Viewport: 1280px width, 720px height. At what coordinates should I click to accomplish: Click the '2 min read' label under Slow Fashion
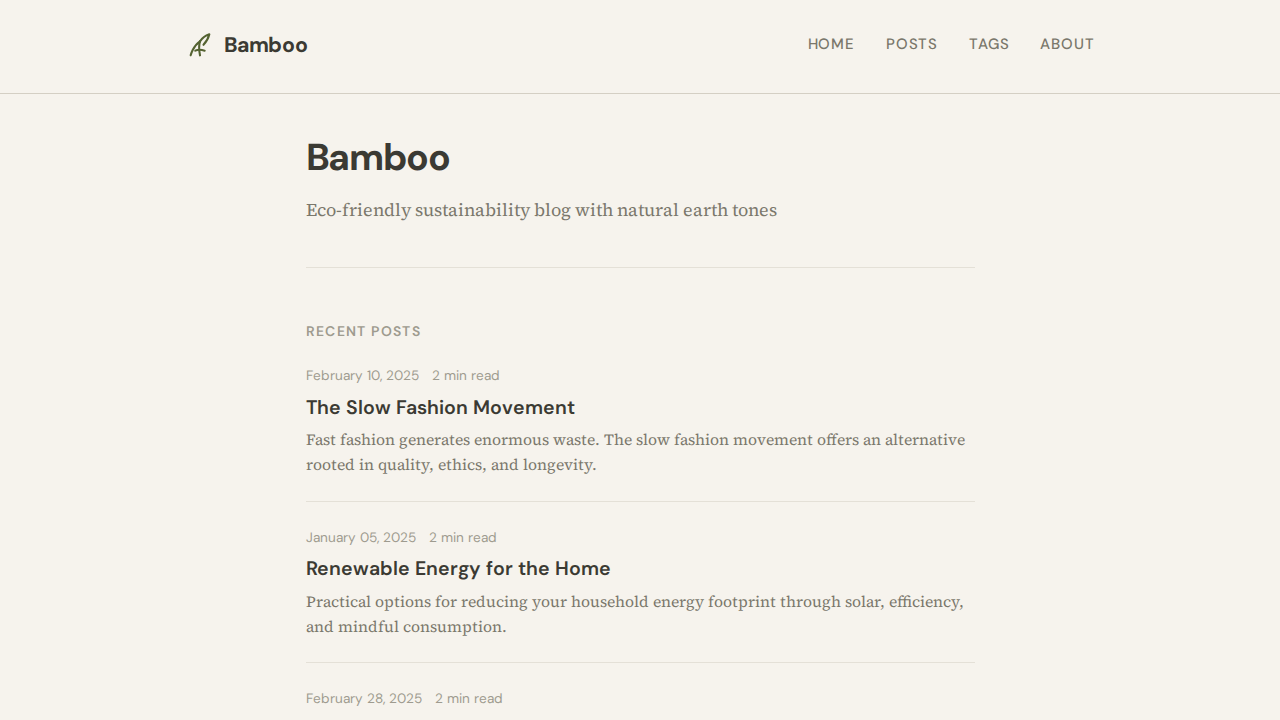(x=465, y=375)
